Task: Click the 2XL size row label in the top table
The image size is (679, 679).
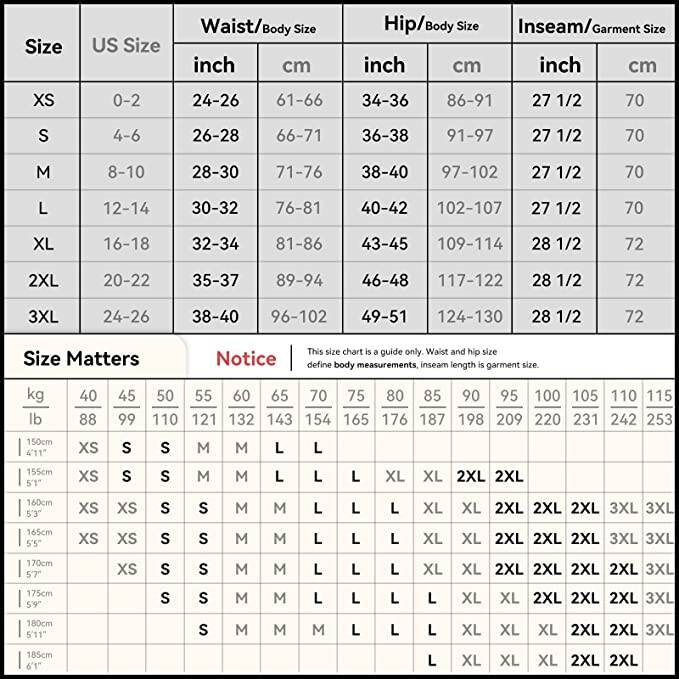Action: (x=44, y=281)
